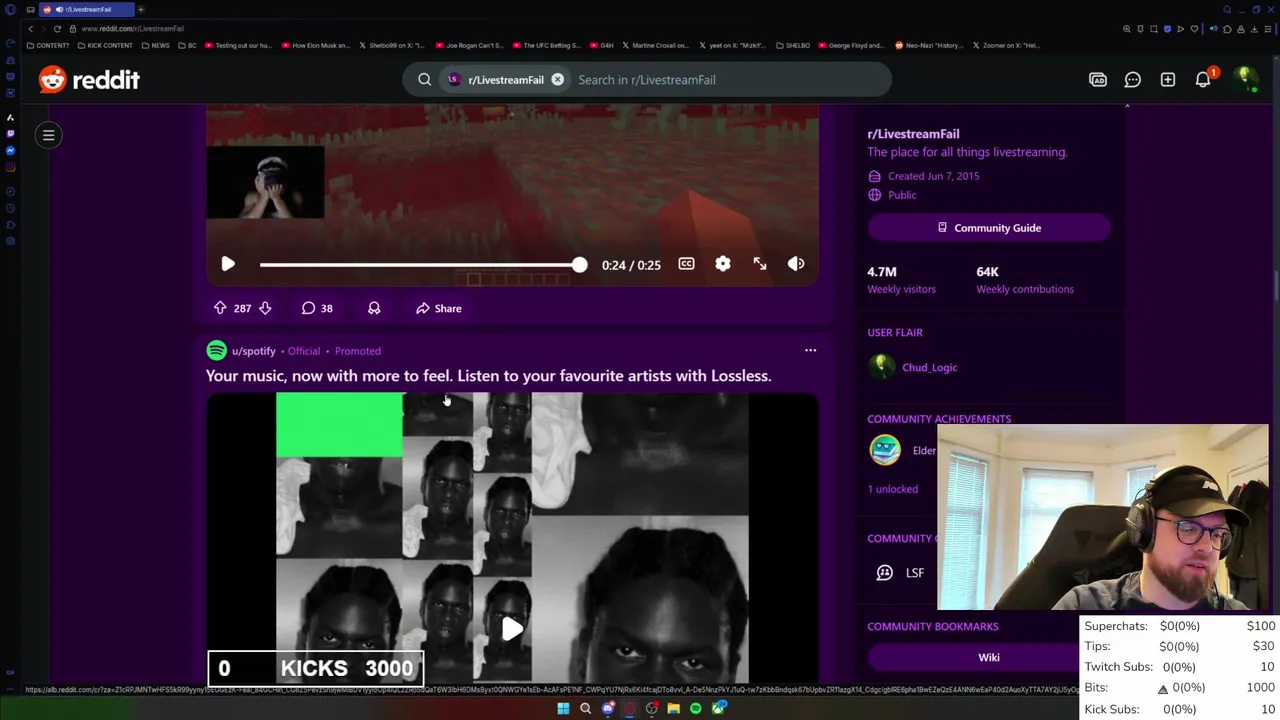1280x720 pixels.
Task: Click the '64K' weekly contributions stat
Action: (988, 272)
